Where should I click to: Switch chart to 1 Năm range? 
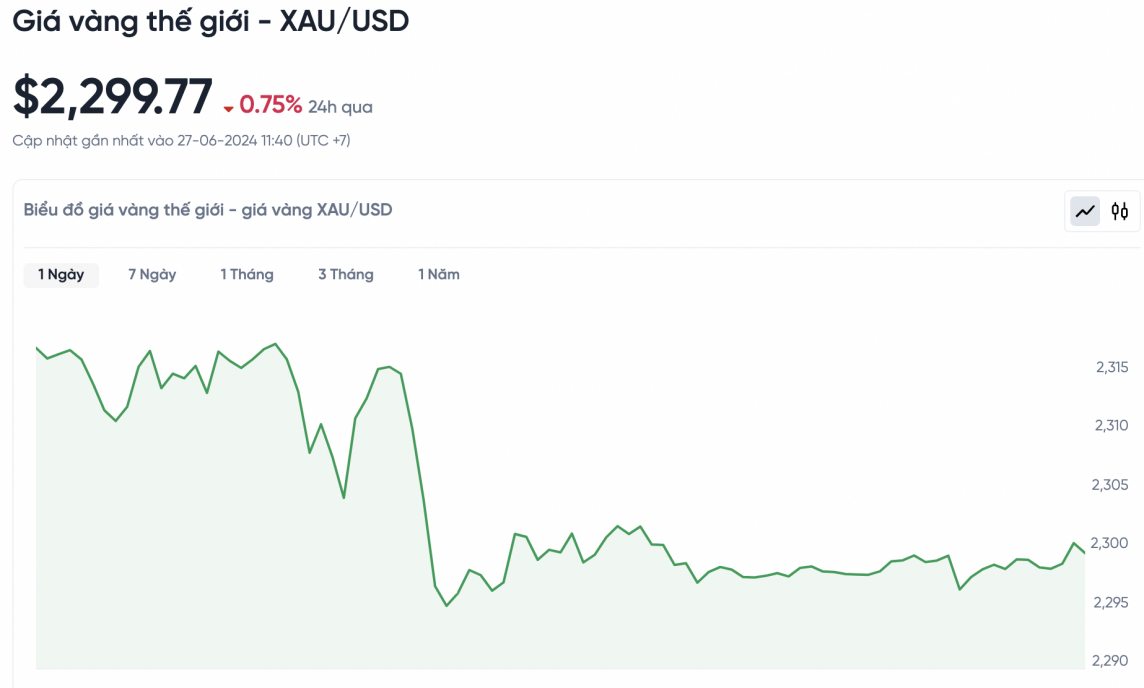[439, 274]
